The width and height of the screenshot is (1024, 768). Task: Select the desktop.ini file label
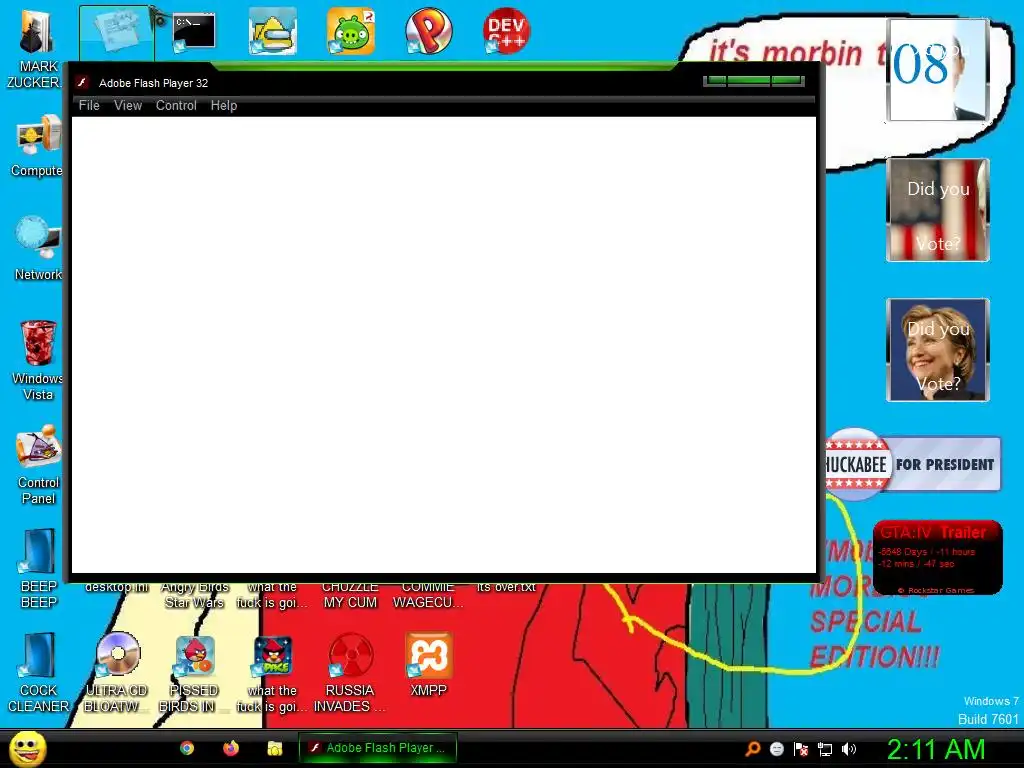(116, 587)
